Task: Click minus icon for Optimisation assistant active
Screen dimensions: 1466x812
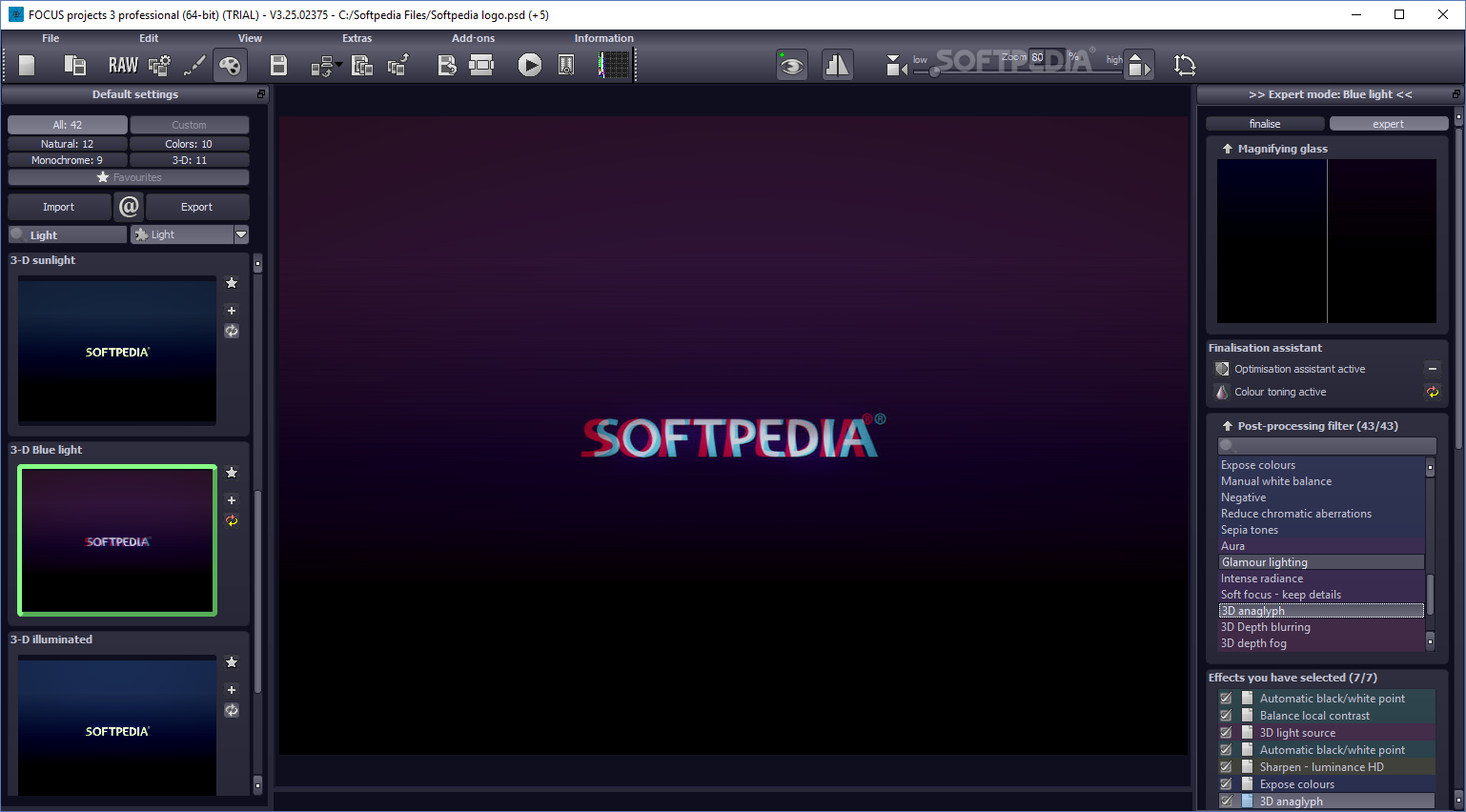Action: click(1432, 369)
